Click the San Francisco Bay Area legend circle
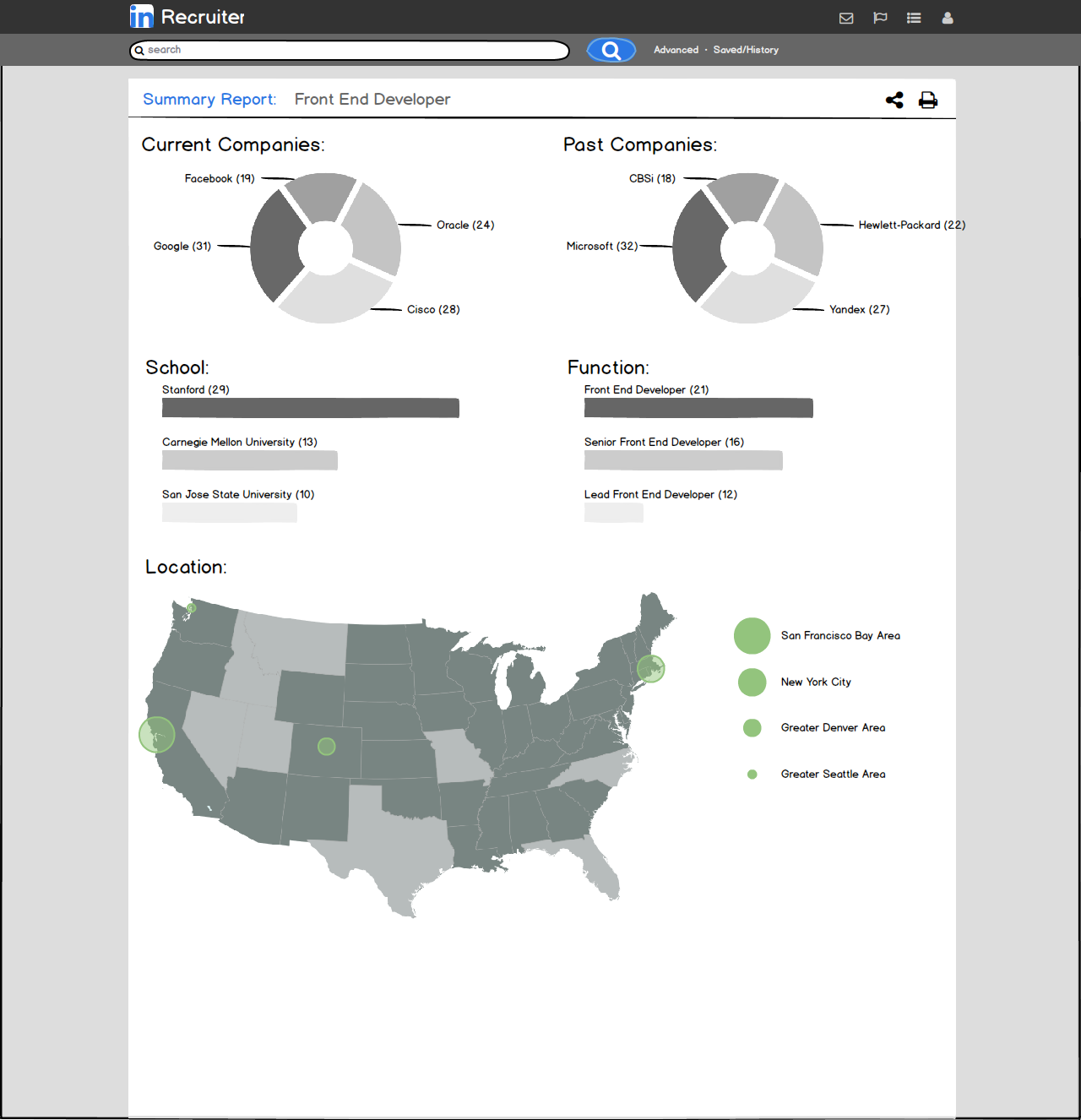Viewport: 1081px width, 1120px height. (752, 636)
